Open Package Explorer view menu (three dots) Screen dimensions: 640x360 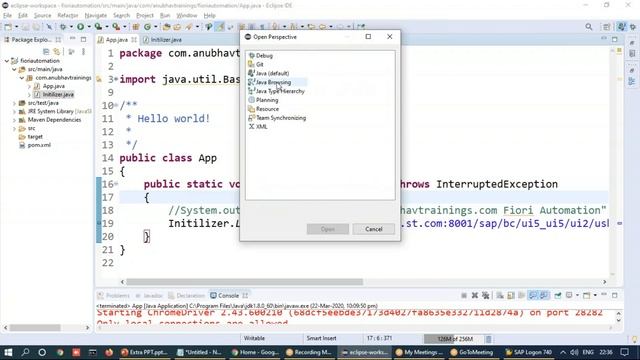(83, 52)
